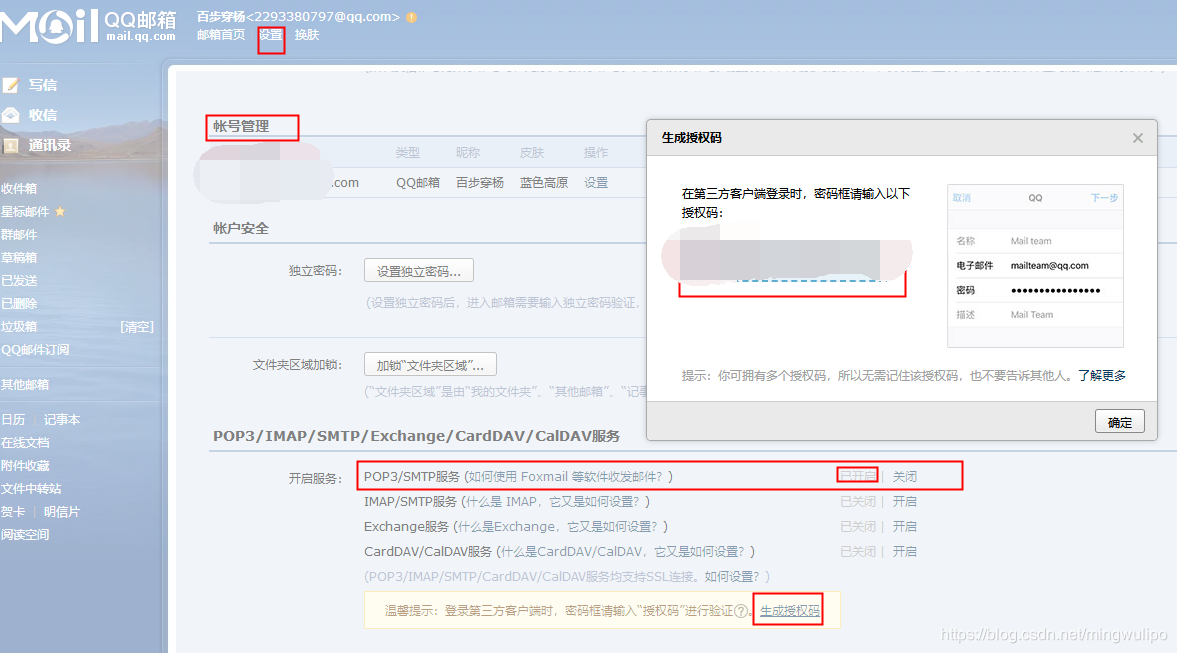Open 收信 to check mail
This screenshot has width=1177, height=653.
pos(43,115)
